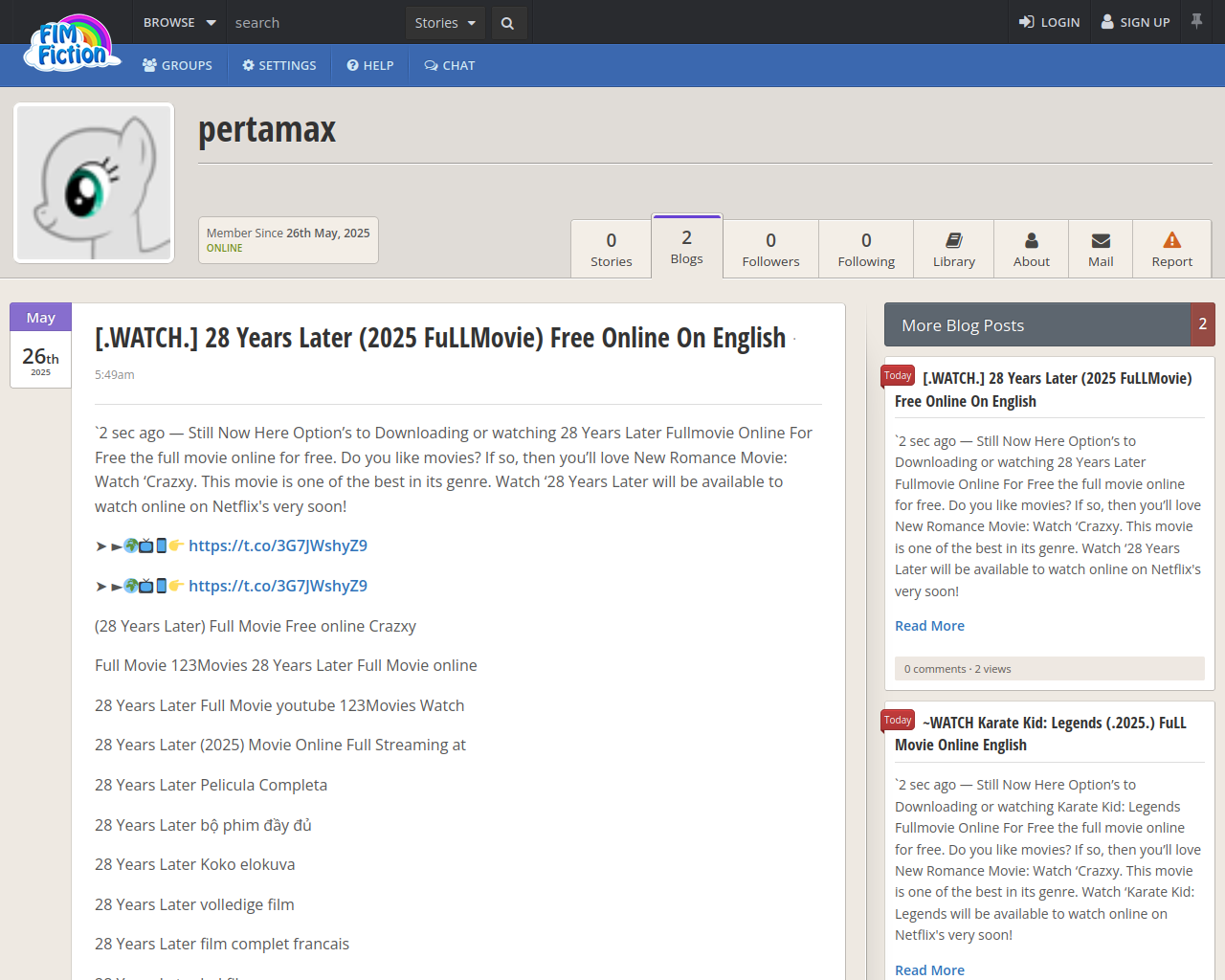Click the Report warning tab
Image resolution: width=1225 pixels, height=980 pixels.
pos(1172,250)
